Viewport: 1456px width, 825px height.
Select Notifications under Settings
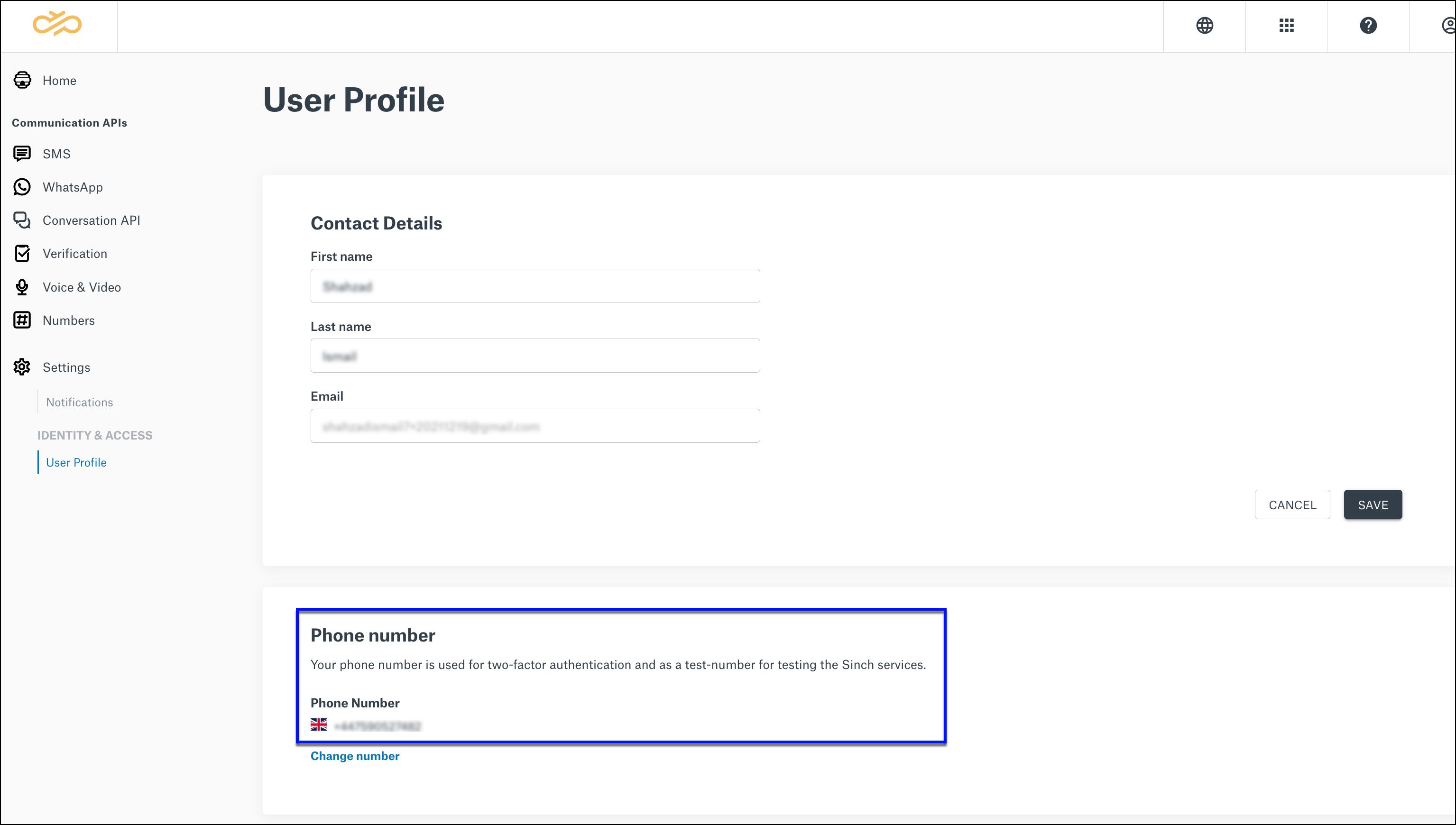(79, 401)
